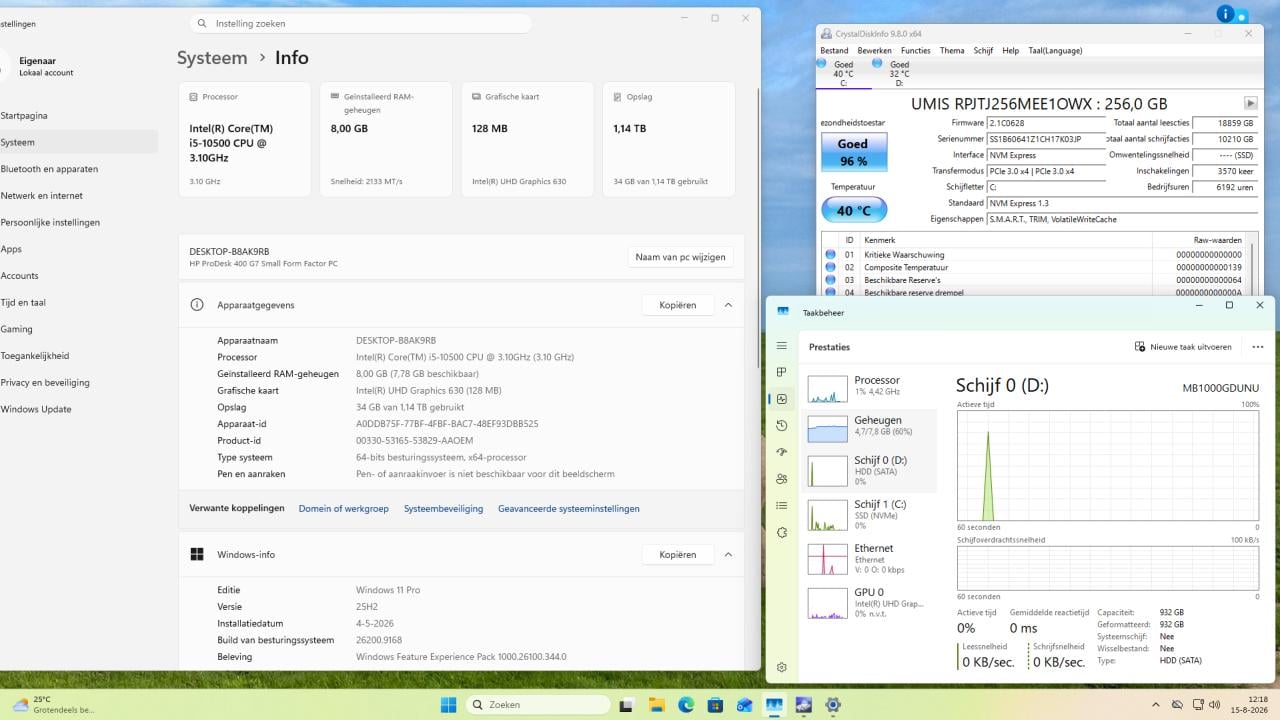Screen dimensions: 1280x720
Task: Click Systeem breadcrumb in Settings header
Action: coord(212,58)
